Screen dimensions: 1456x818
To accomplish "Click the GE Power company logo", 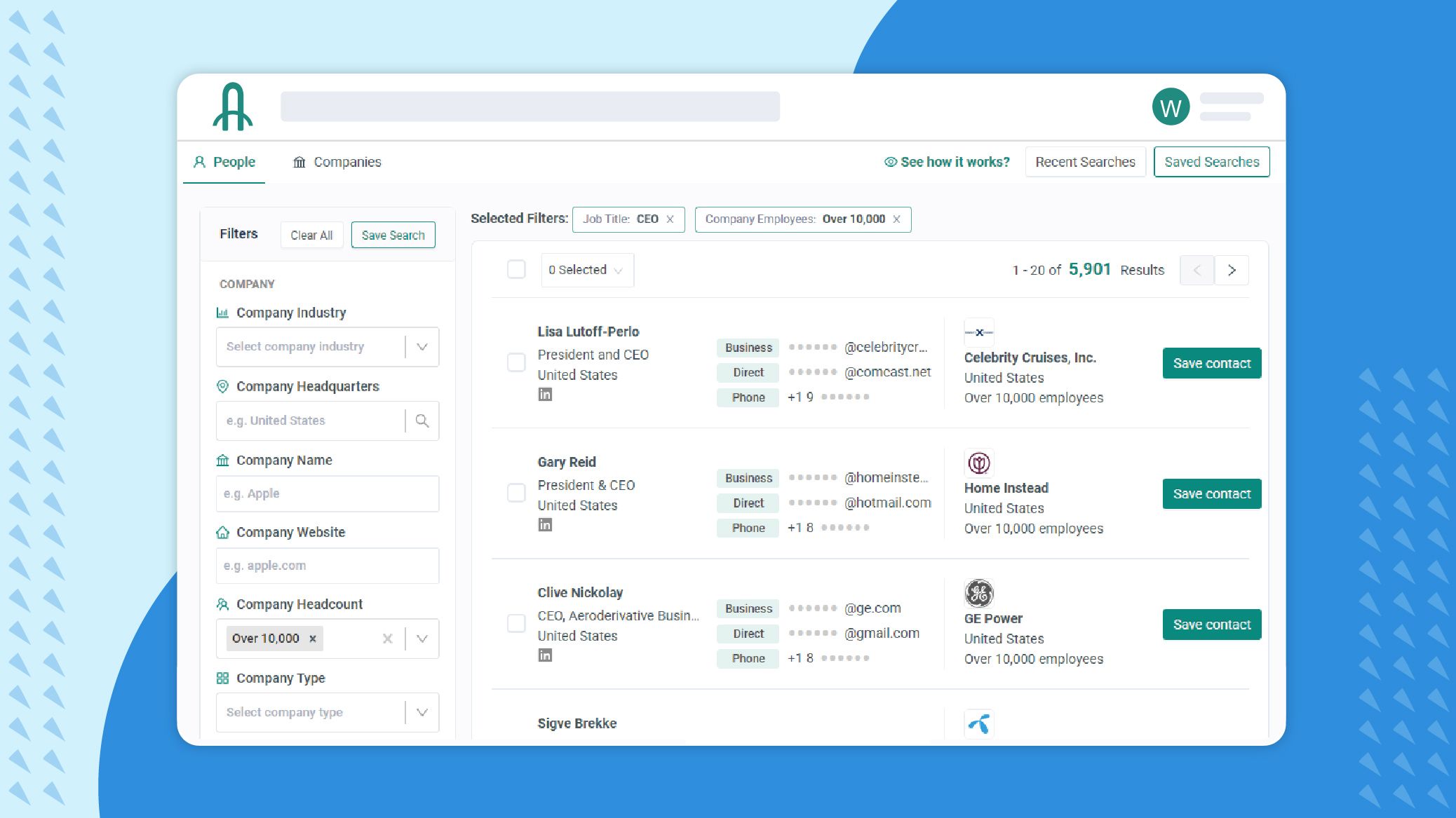I will [978, 594].
